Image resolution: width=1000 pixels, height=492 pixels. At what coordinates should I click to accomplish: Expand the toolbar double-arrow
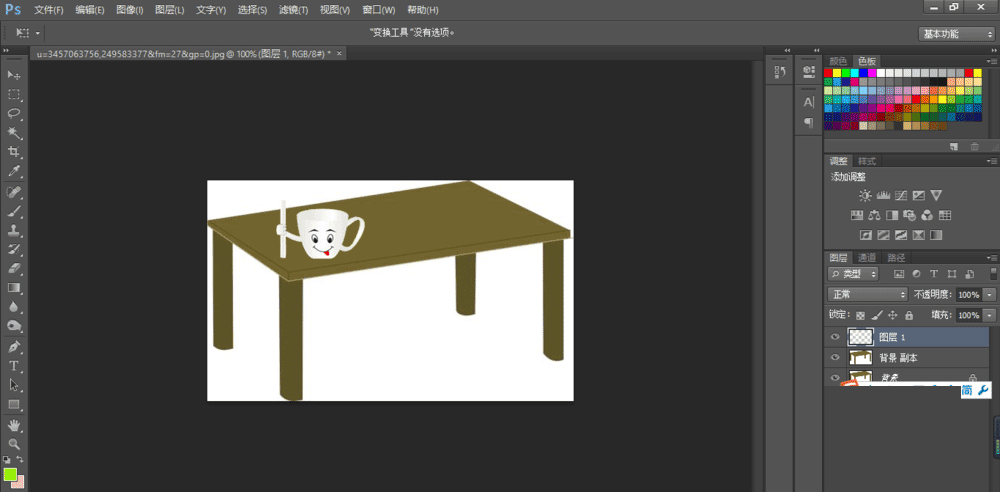[6, 50]
